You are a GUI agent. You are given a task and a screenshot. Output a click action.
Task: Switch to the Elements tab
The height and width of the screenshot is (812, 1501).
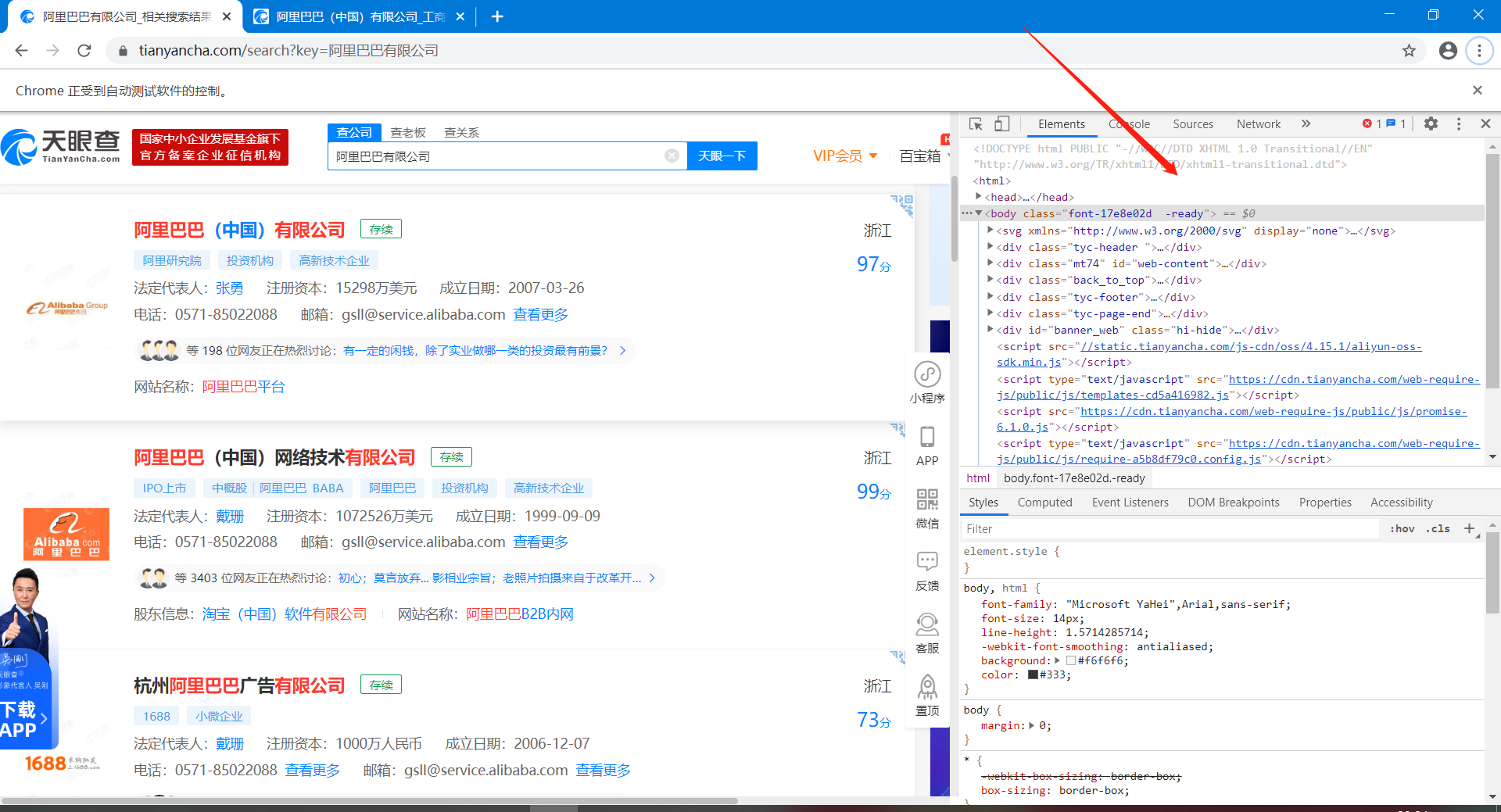point(1061,124)
